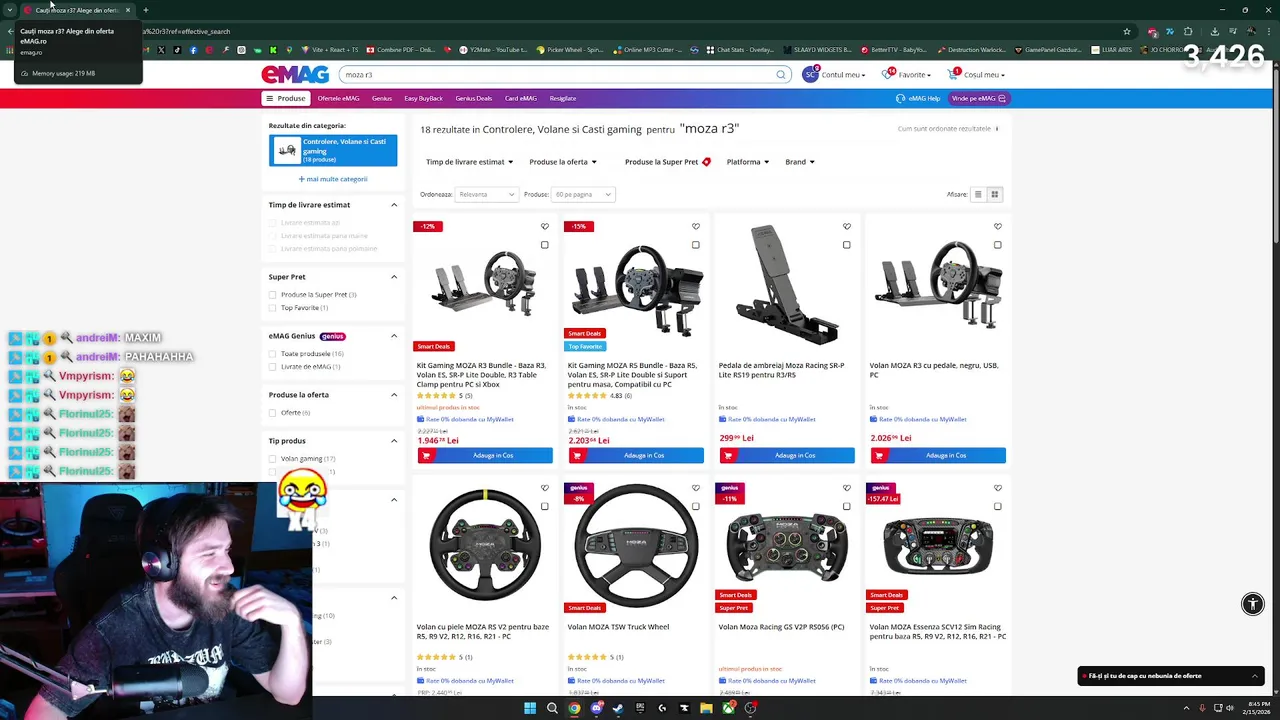Tick compare checkbox on Kit Gaming MOZA R3 Bundle
This screenshot has width=1280, height=720.
point(545,245)
